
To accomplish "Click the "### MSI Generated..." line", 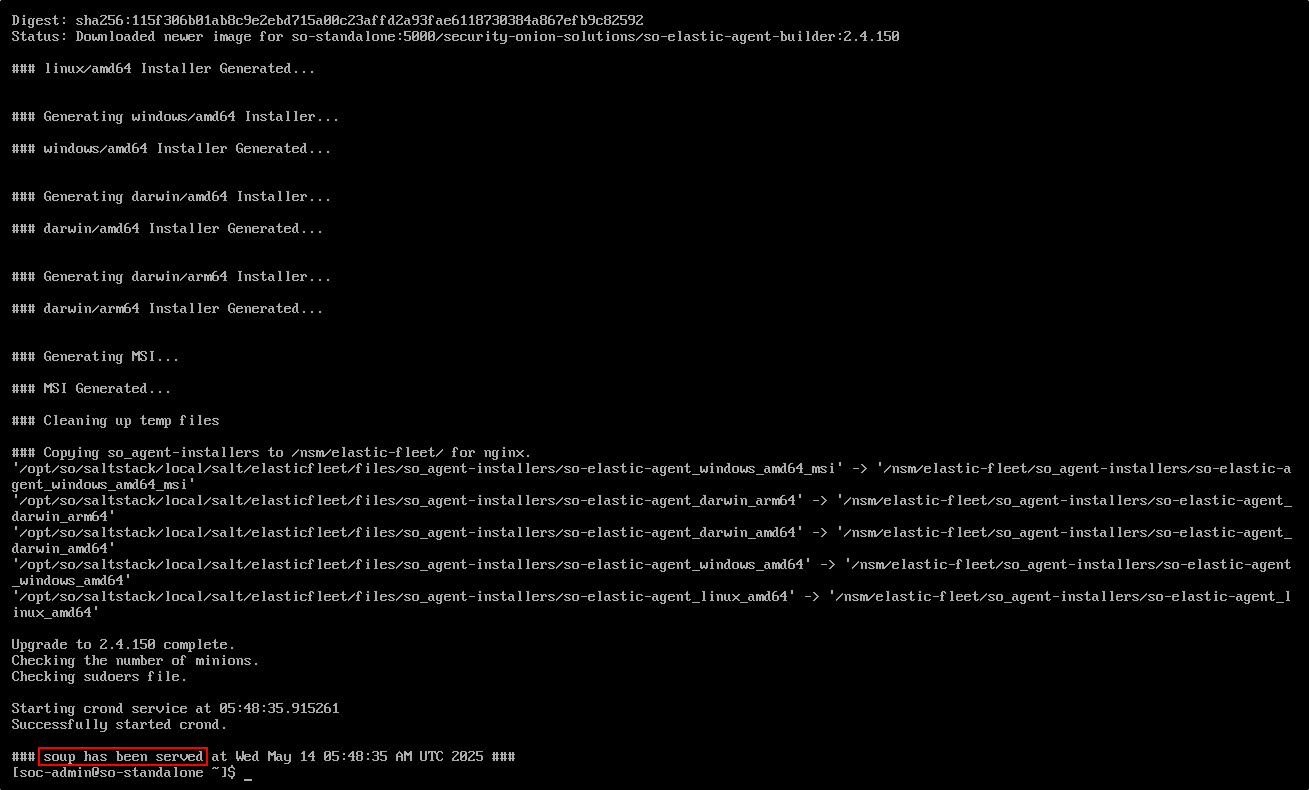I will tap(91, 389).
